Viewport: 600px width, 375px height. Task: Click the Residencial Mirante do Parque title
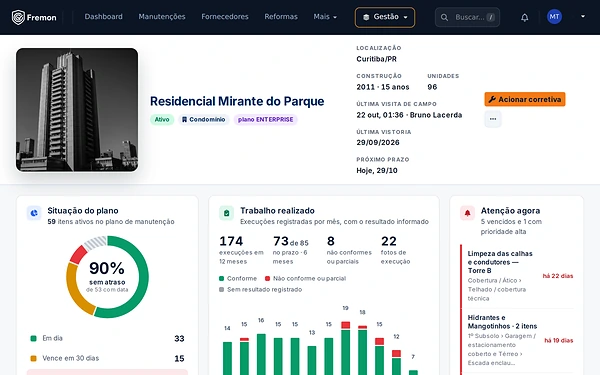[237, 101]
